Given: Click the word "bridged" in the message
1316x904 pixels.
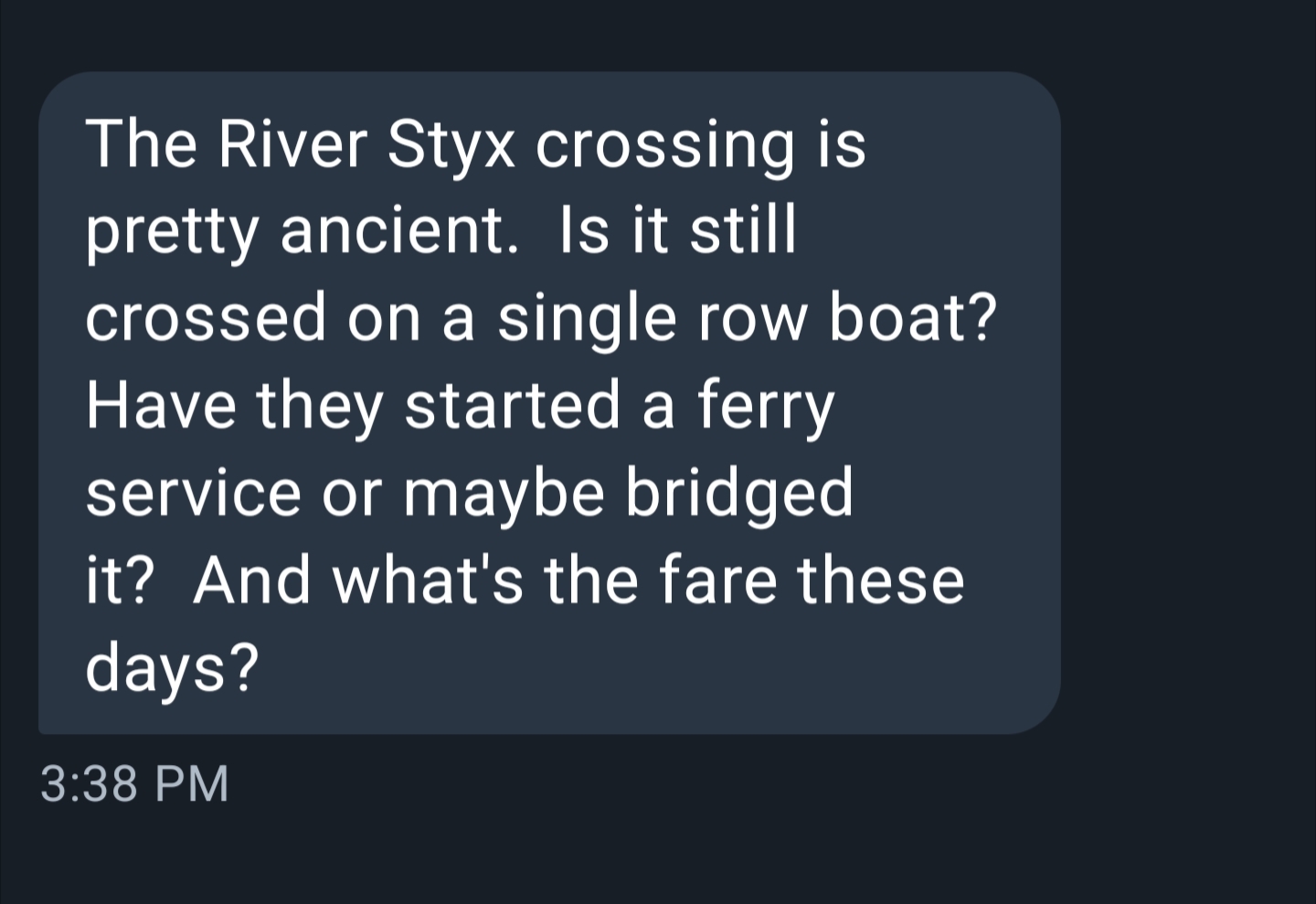Looking at the screenshot, I should pos(738,493).
